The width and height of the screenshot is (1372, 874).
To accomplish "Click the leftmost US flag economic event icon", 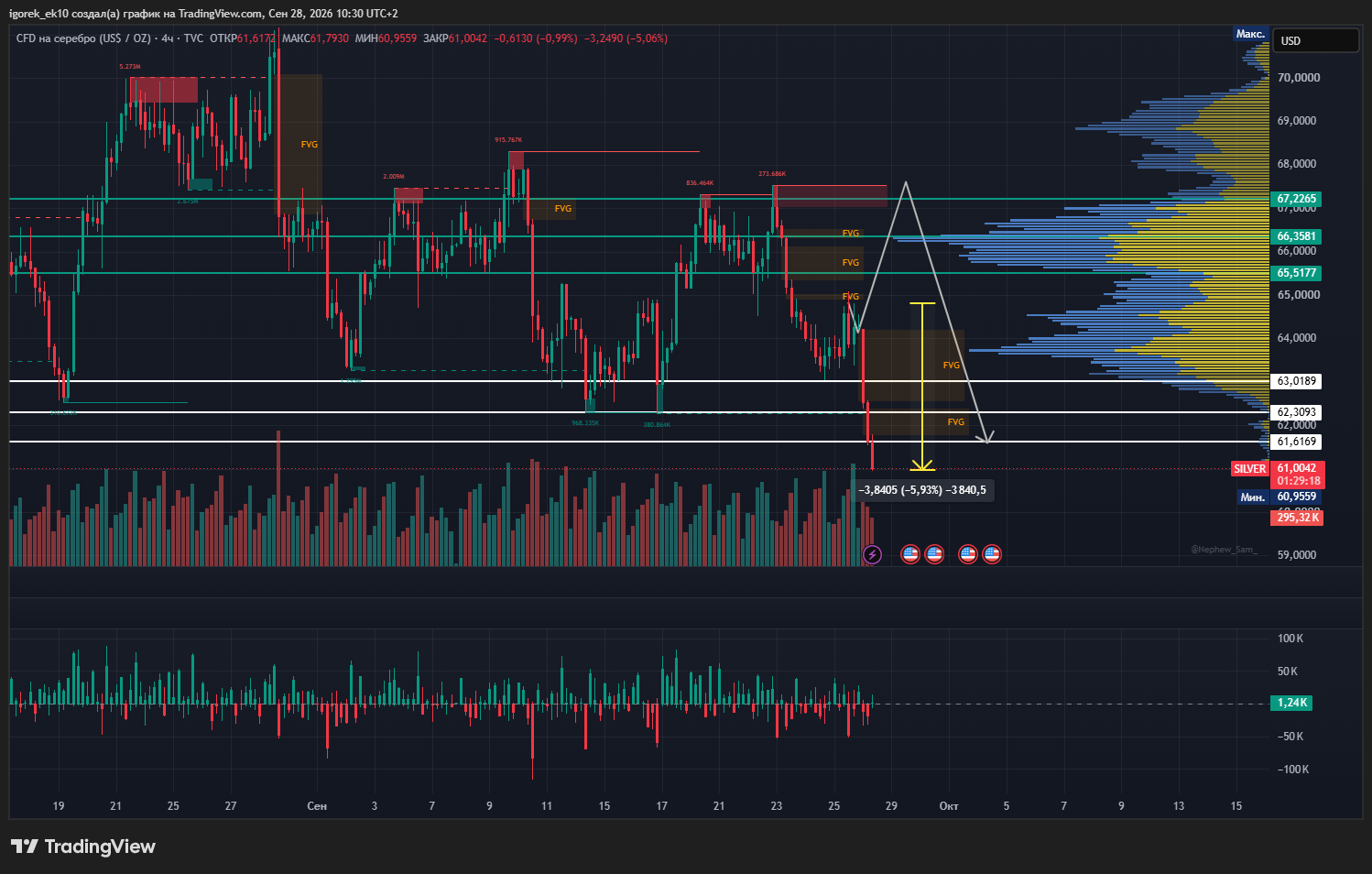I will [910, 554].
